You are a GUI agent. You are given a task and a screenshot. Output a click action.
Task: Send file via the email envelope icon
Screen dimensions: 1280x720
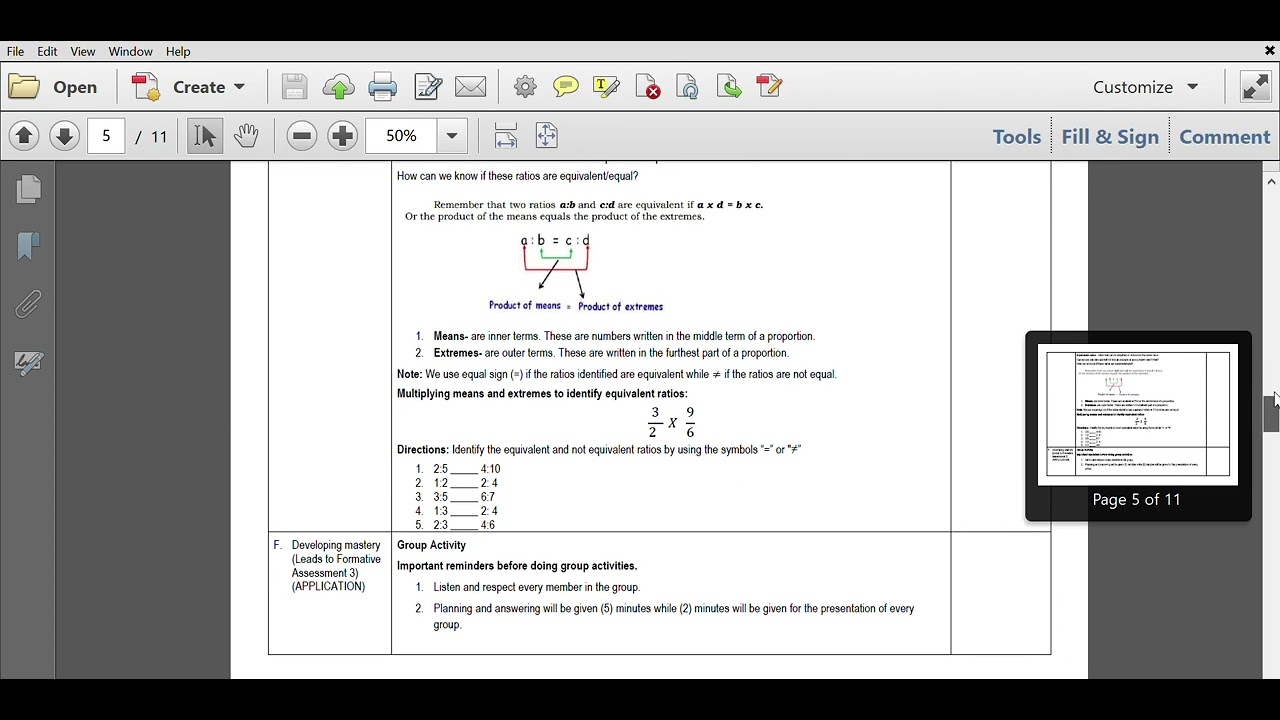471,87
